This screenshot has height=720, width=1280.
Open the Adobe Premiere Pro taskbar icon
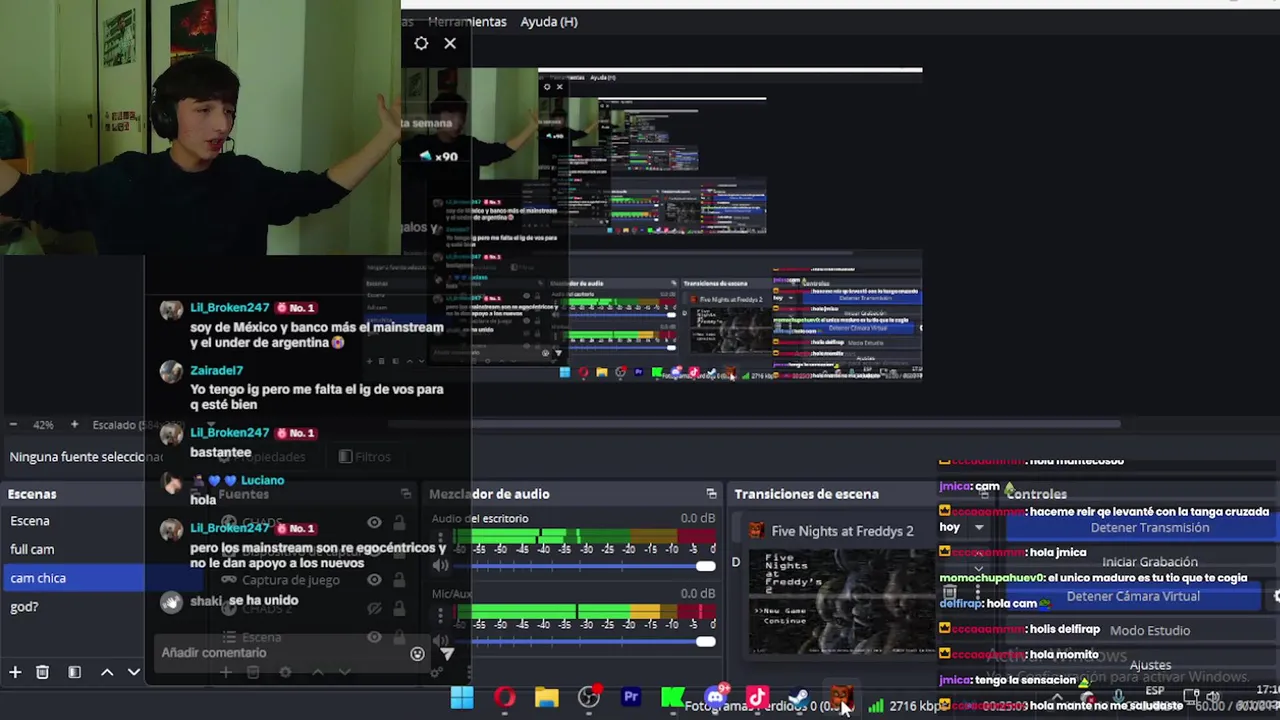tap(631, 697)
